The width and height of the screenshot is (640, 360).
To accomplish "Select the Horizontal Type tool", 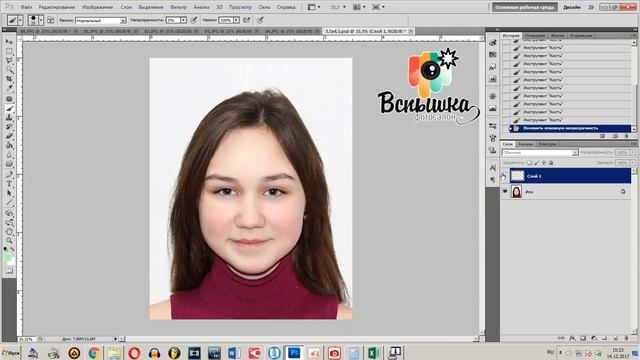I will click(9, 184).
